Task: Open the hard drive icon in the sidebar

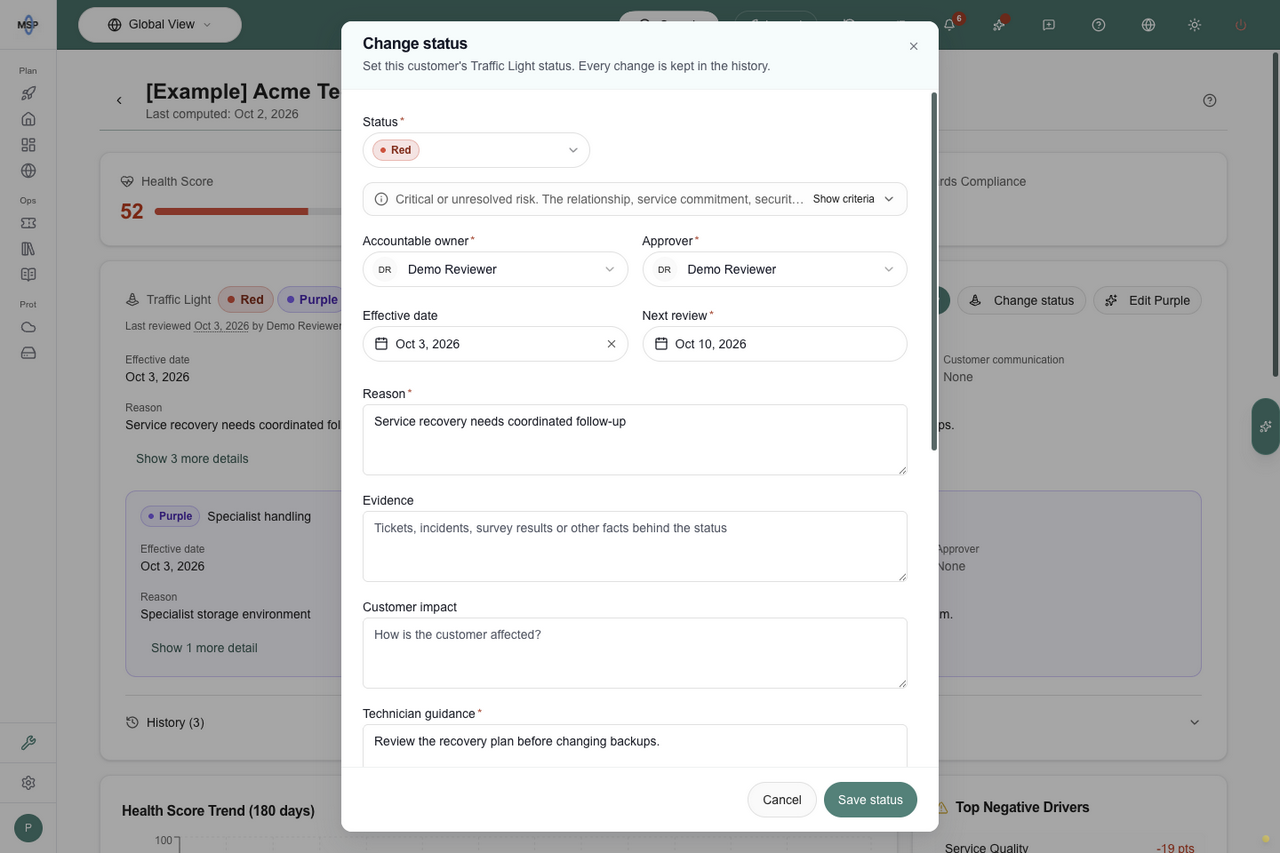Action: tap(28, 353)
